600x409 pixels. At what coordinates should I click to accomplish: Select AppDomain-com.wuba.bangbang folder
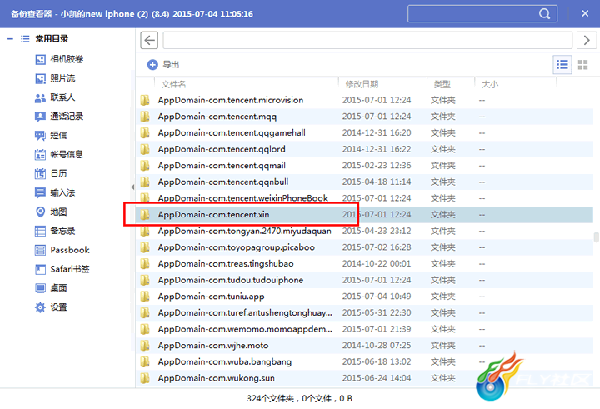[x=225, y=362]
